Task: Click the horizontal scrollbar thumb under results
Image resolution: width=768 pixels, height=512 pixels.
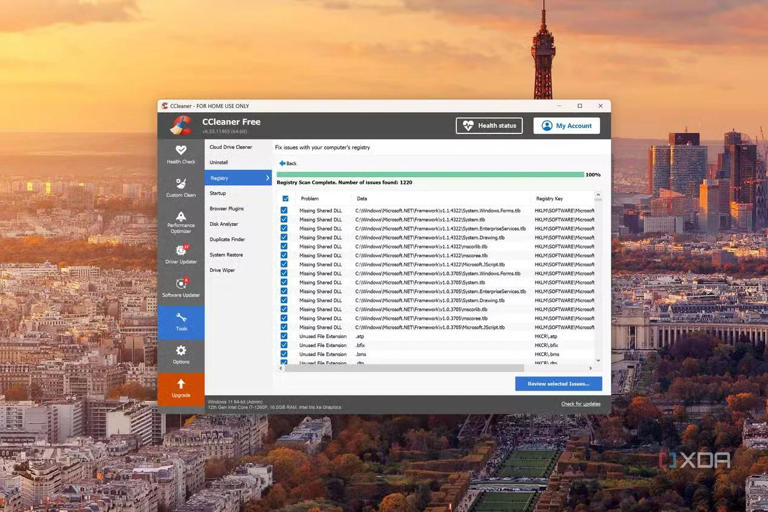Action: 404,368
